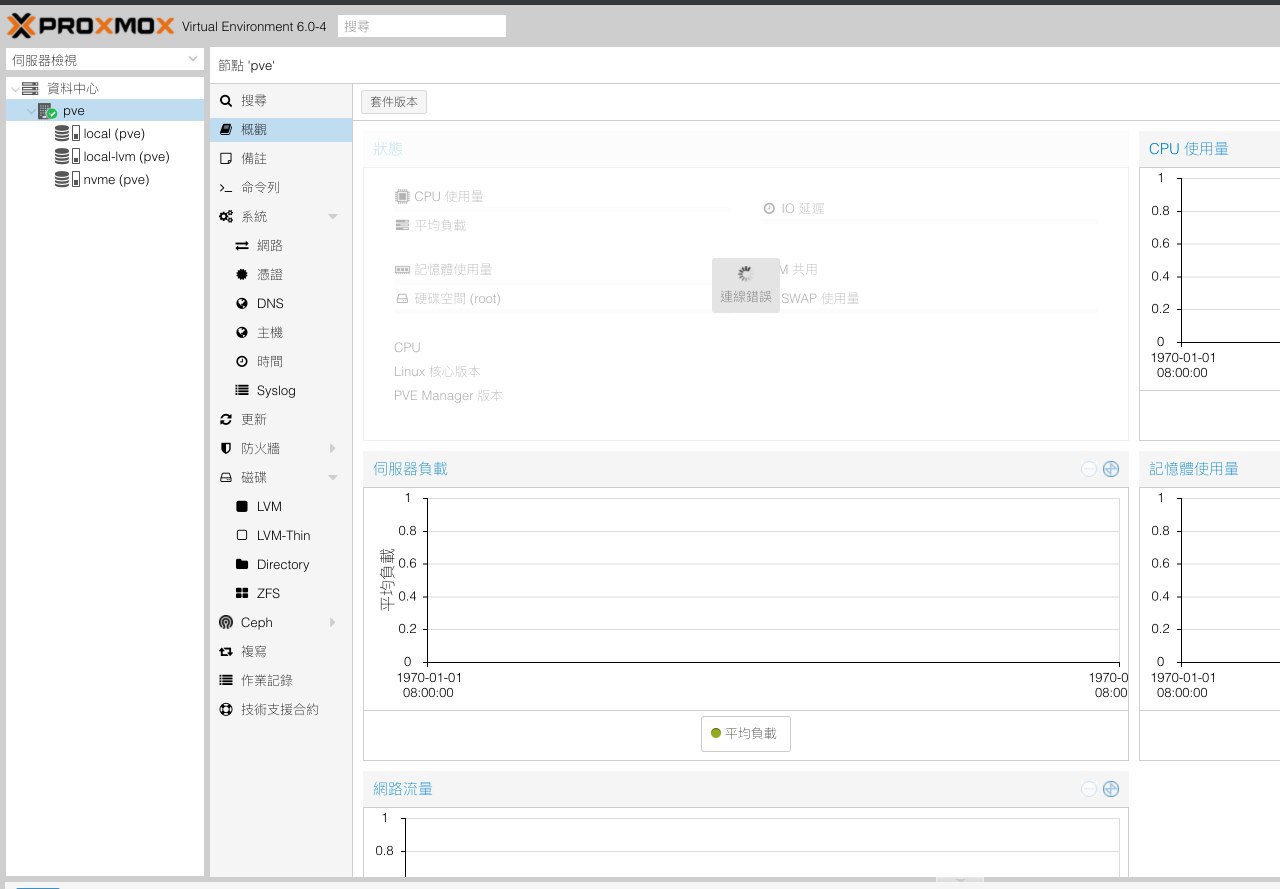Click the 硬碟空間 (root) label
The width and height of the screenshot is (1280, 889).
pyautogui.click(x=458, y=298)
